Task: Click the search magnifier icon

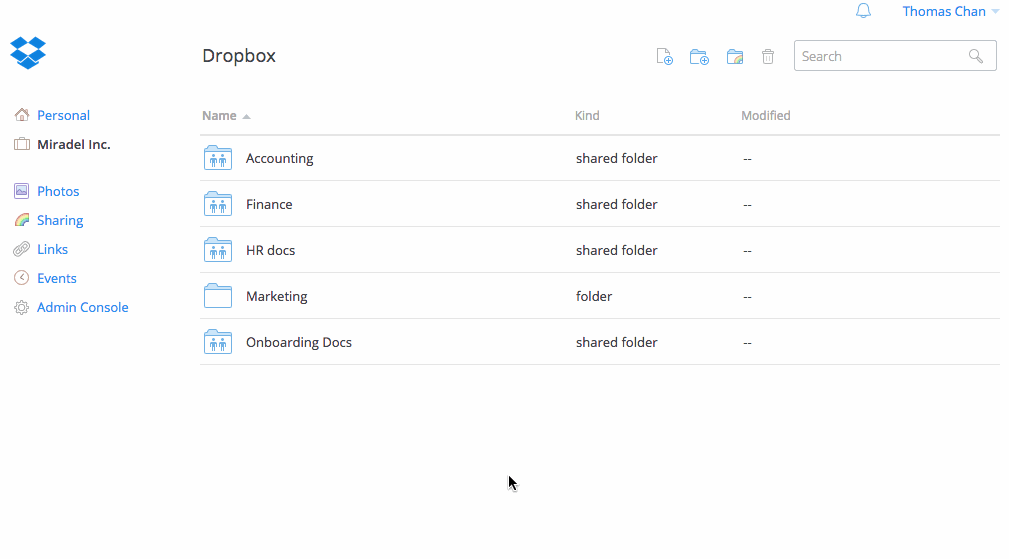Action: (x=976, y=56)
